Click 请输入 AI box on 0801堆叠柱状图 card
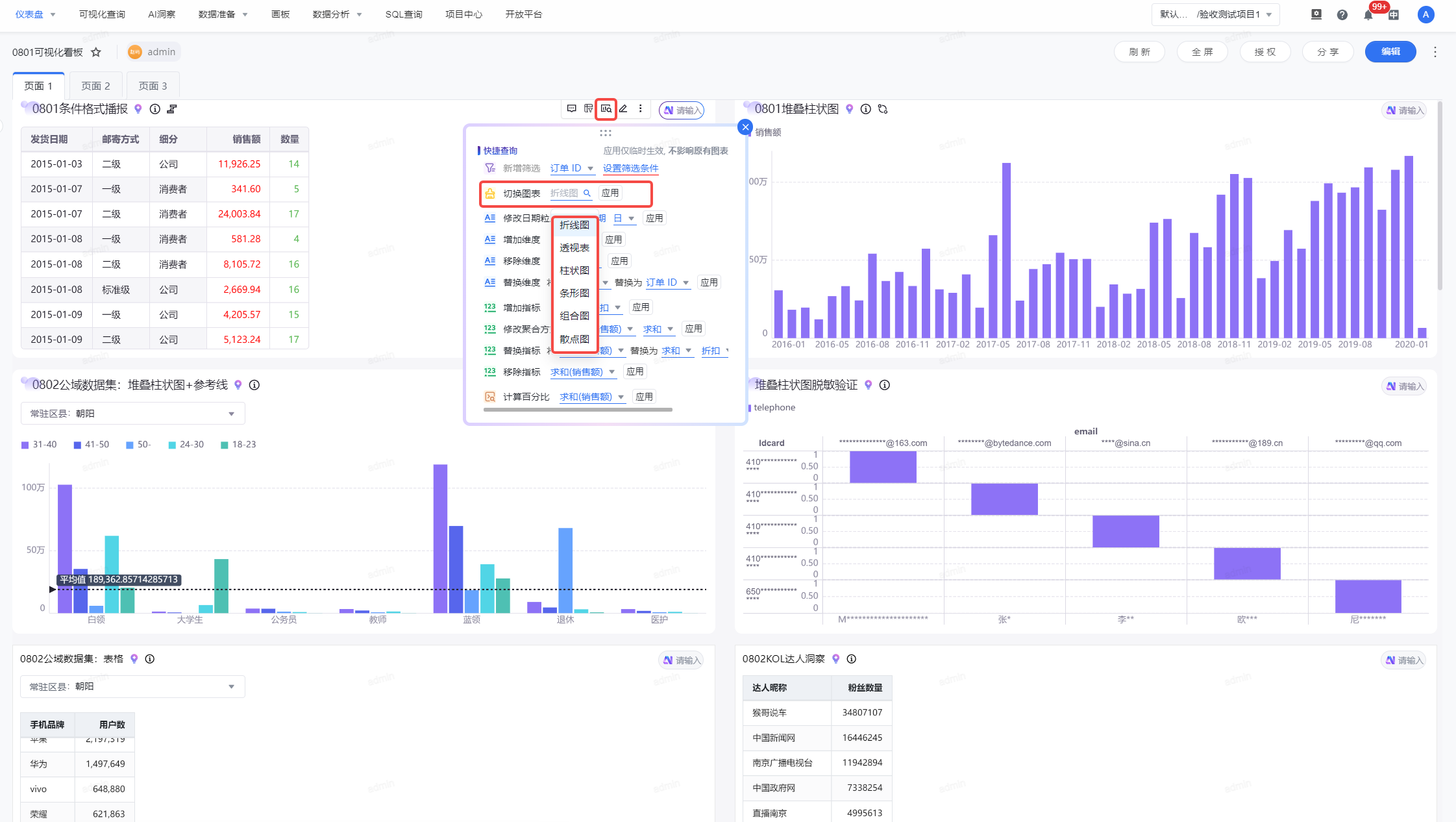 pos(1404,110)
